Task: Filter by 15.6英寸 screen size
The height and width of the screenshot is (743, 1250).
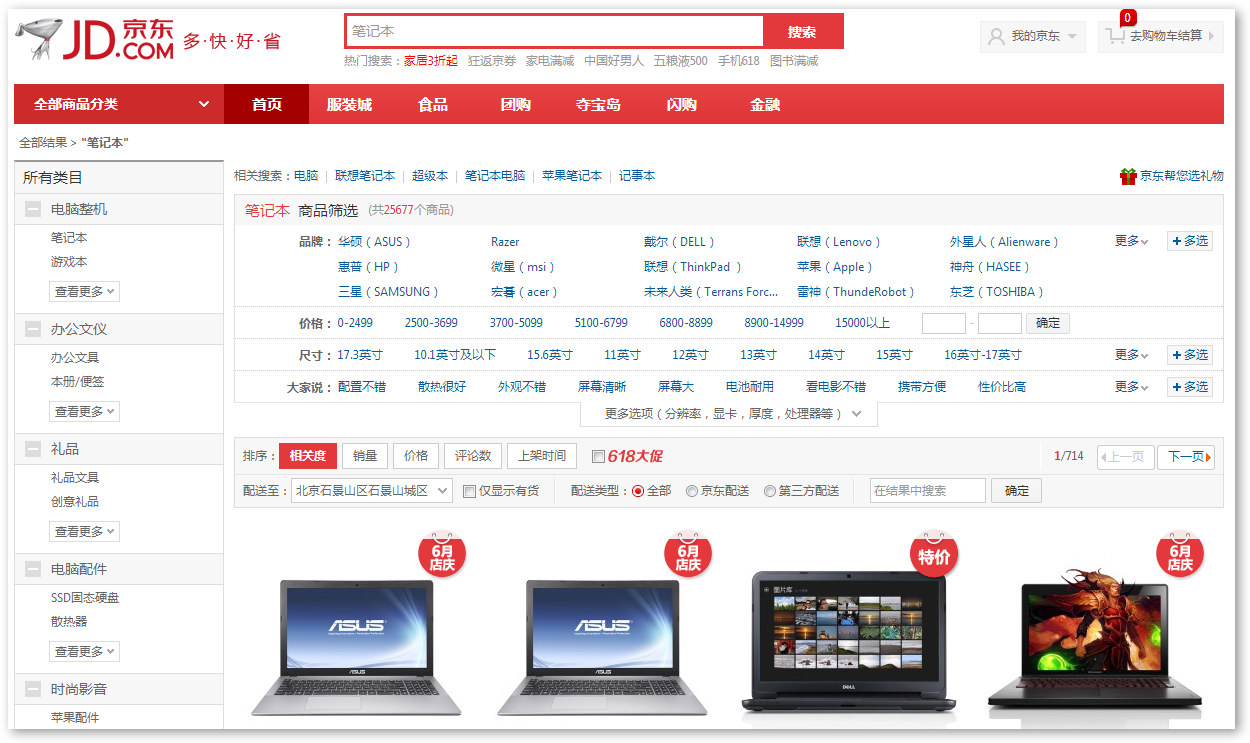Action: tap(550, 355)
